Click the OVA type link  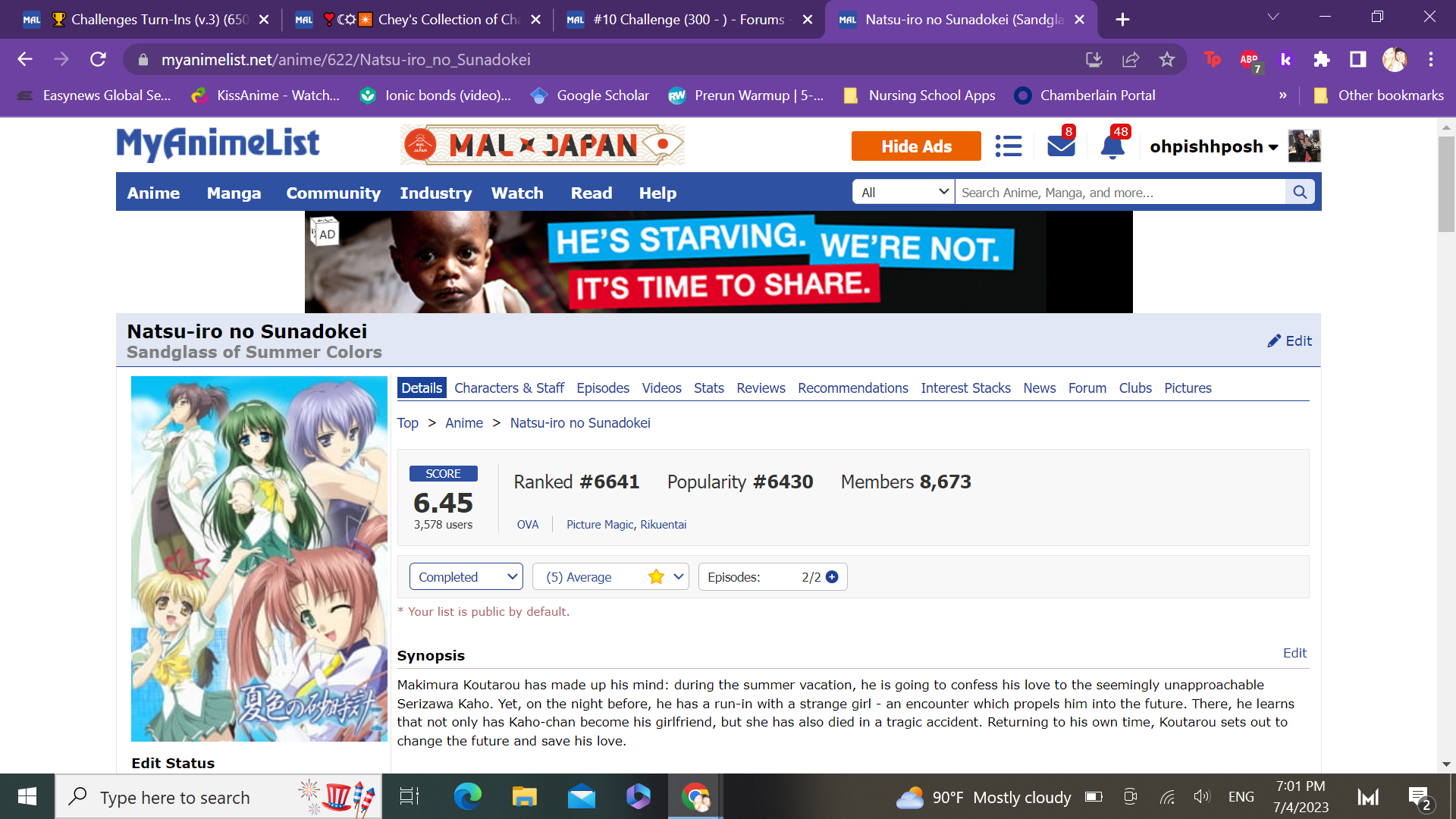pyautogui.click(x=528, y=524)
